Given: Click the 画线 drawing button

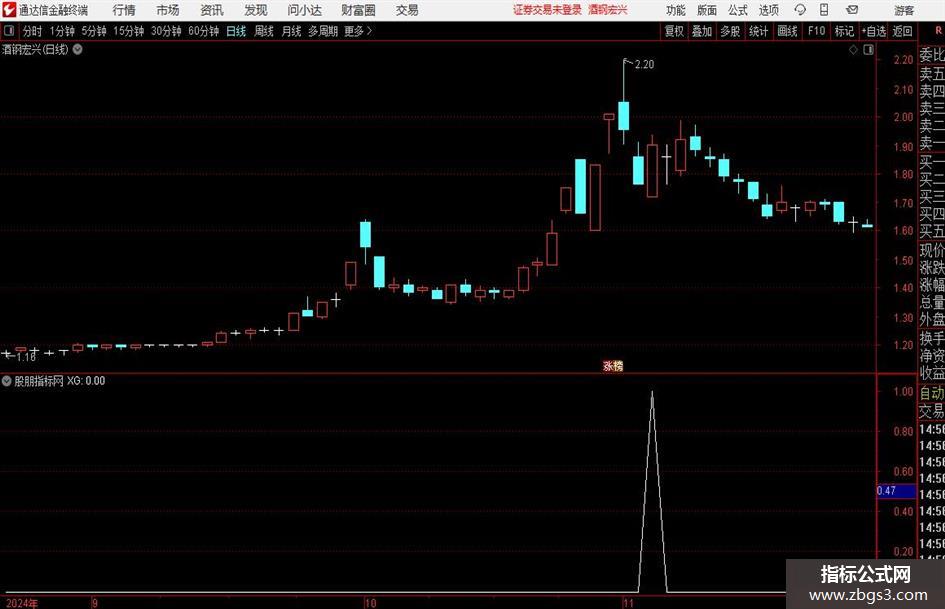Looking at the screenshot, I should tap(788, 31).
